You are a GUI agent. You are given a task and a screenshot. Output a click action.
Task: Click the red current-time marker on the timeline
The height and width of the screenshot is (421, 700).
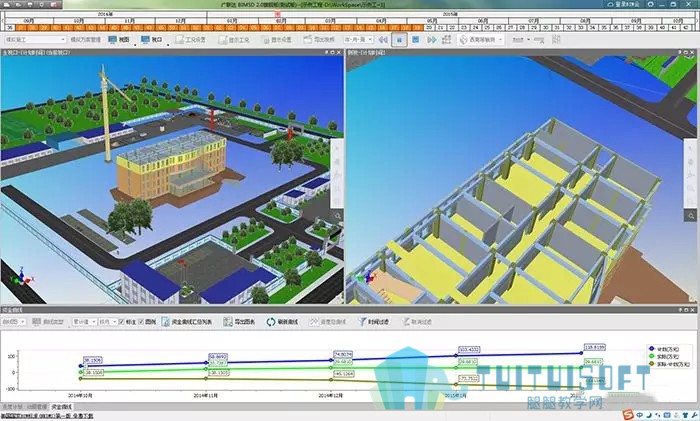[x=277, y=14]
